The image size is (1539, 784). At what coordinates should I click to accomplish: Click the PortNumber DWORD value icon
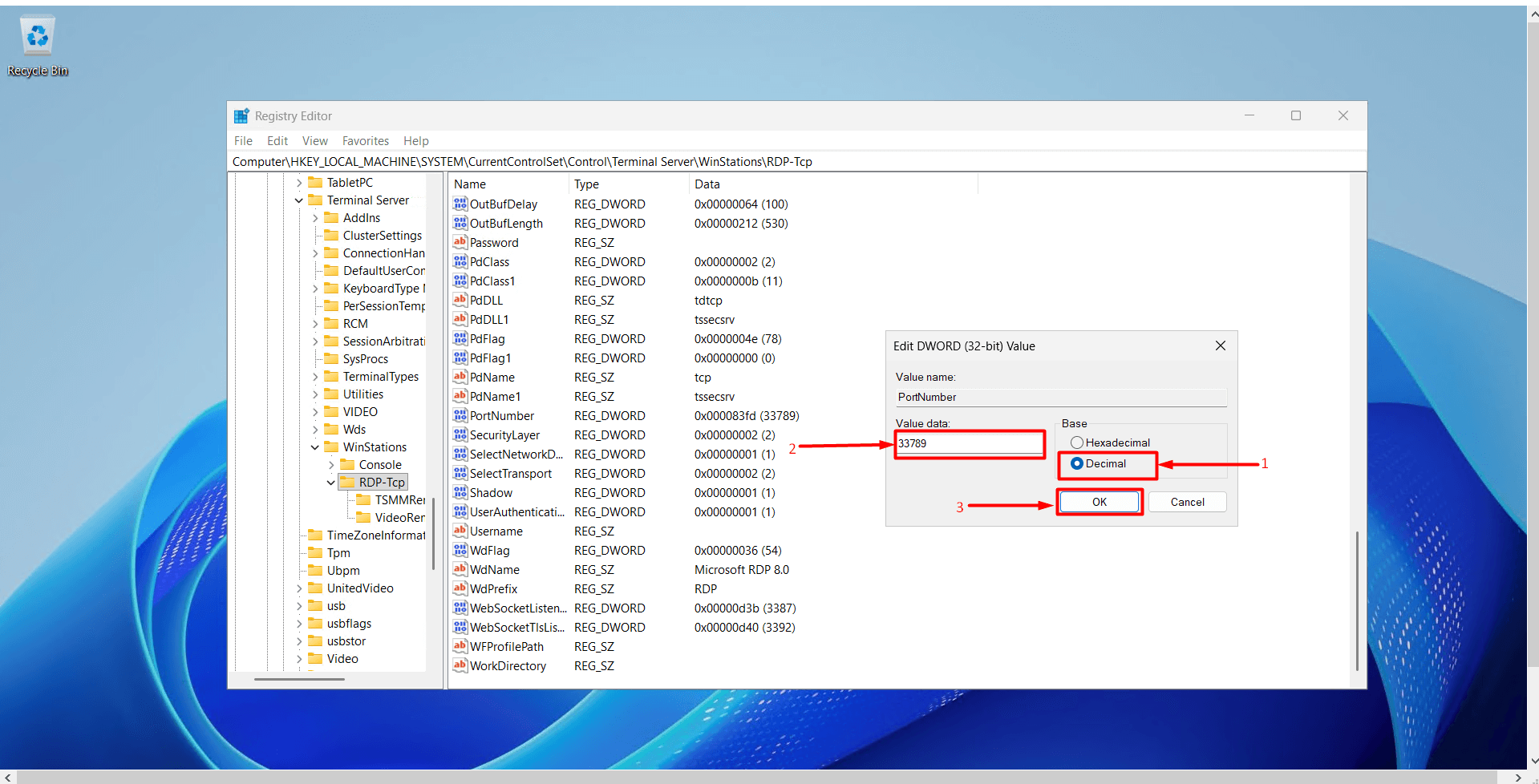tap(460, 415)
